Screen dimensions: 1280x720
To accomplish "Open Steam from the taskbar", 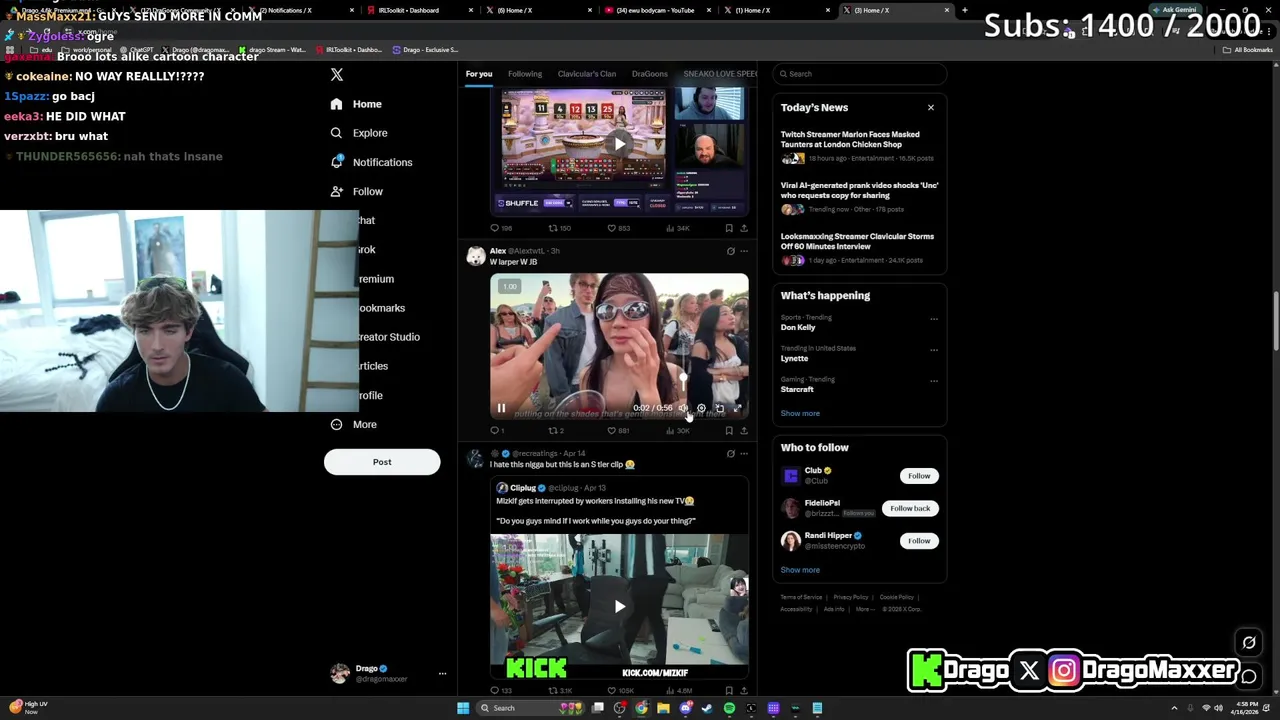I will [x=707, y=708].
